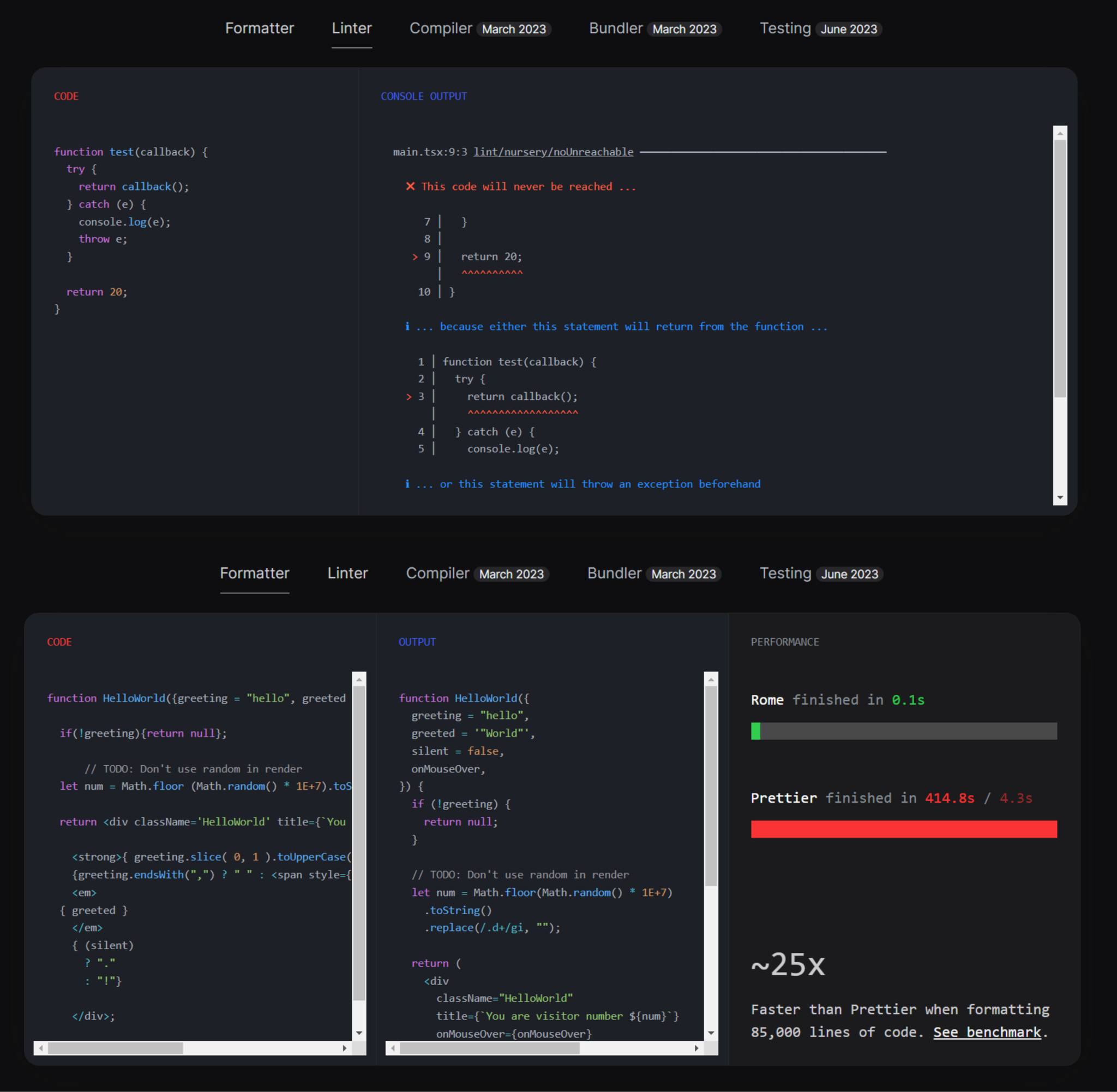Click the red Prettier performance bar

(904, 829)
